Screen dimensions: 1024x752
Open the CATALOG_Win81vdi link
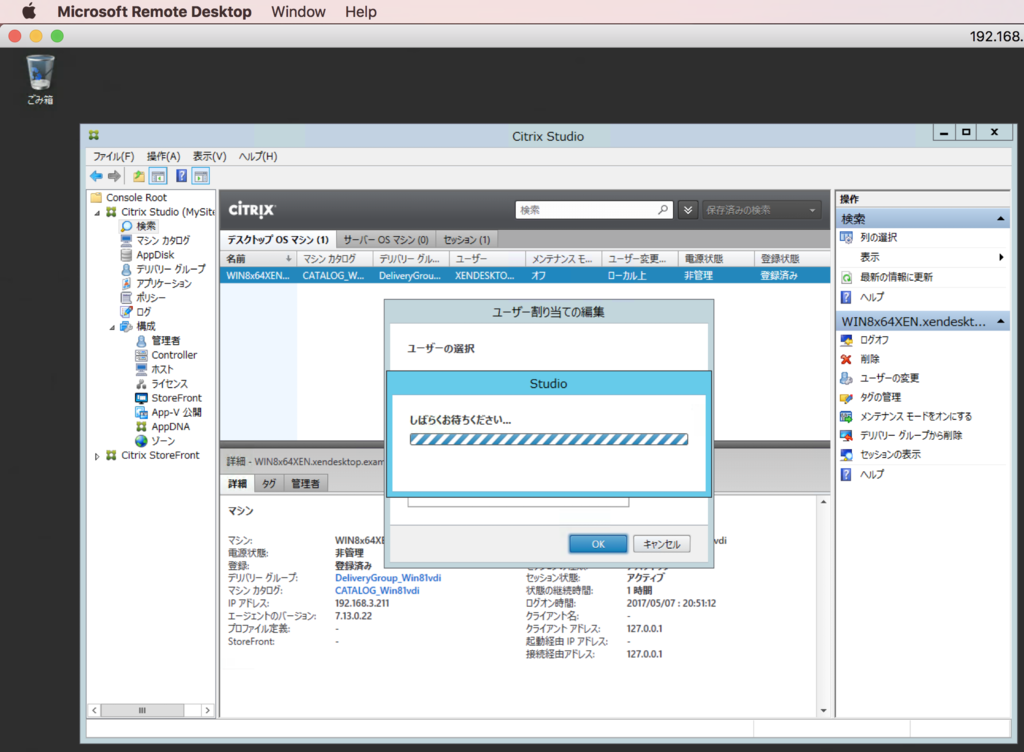(x=377, y=591)
